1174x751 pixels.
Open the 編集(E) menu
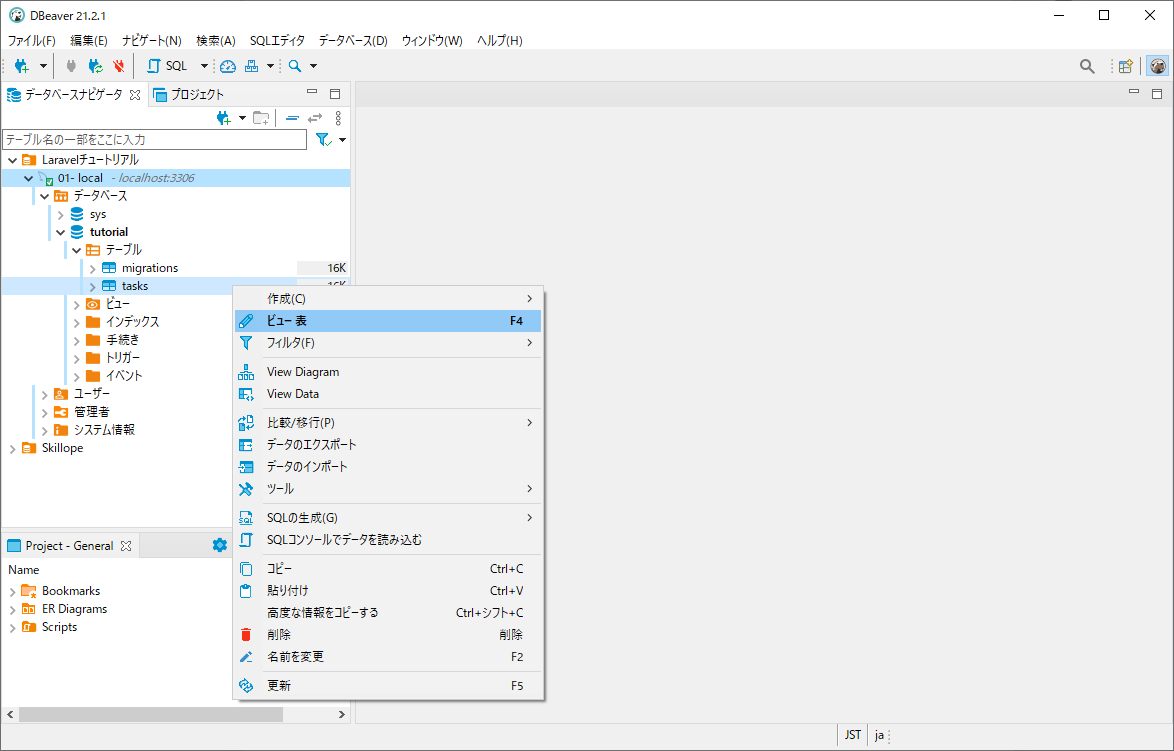click(x=89, y=40)
